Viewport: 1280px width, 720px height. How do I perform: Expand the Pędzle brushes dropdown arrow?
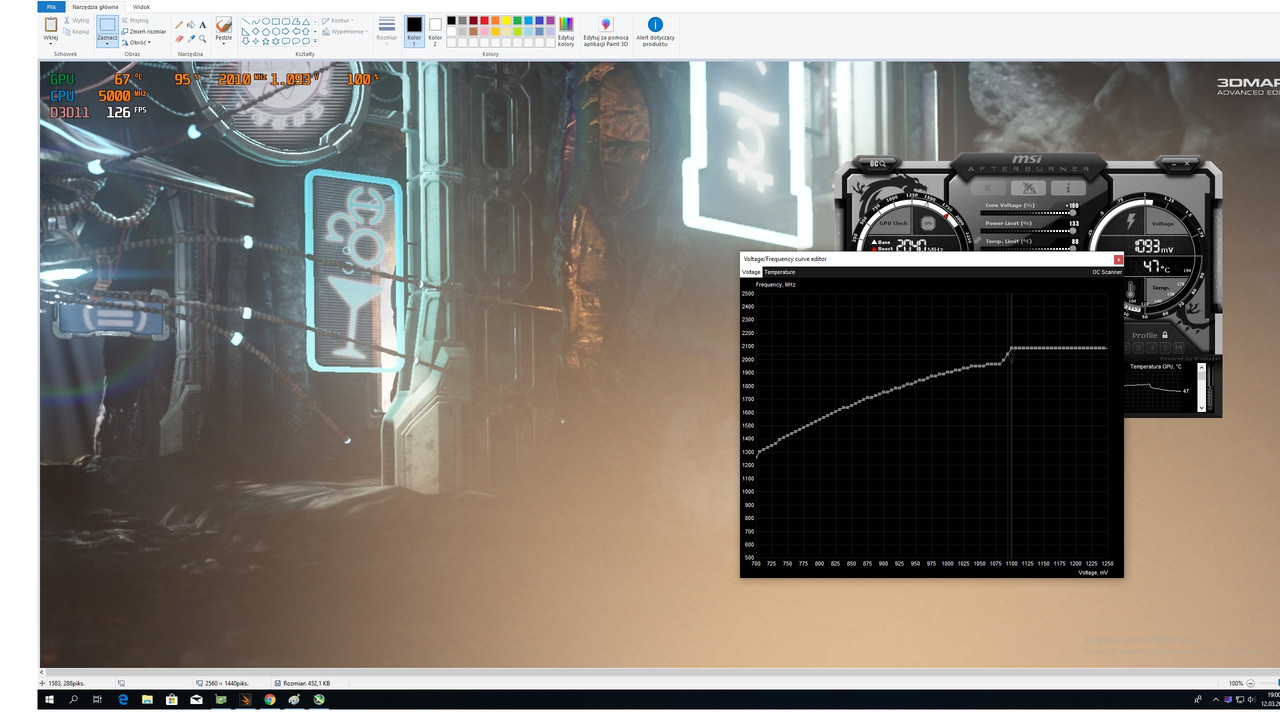(224, 44)
